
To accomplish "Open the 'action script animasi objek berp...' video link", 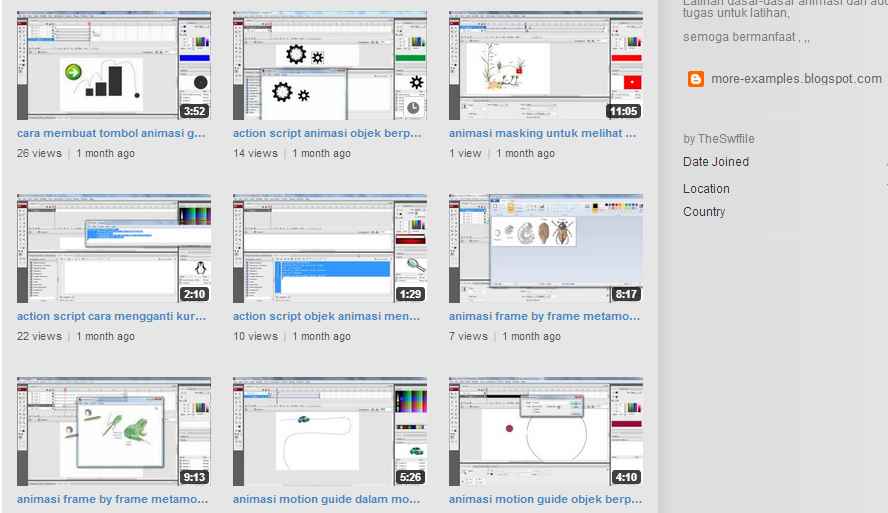I will 327,133.
